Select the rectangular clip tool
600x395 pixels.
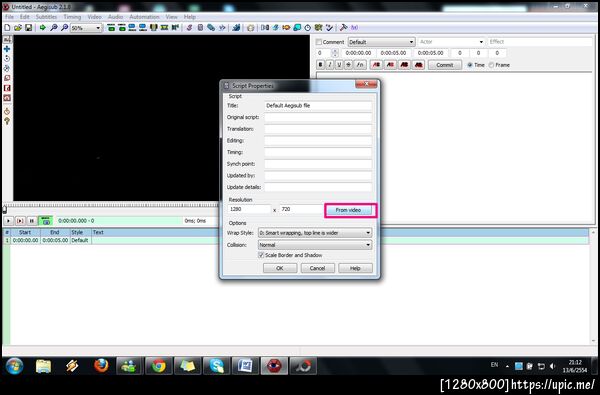coord(7,88)
